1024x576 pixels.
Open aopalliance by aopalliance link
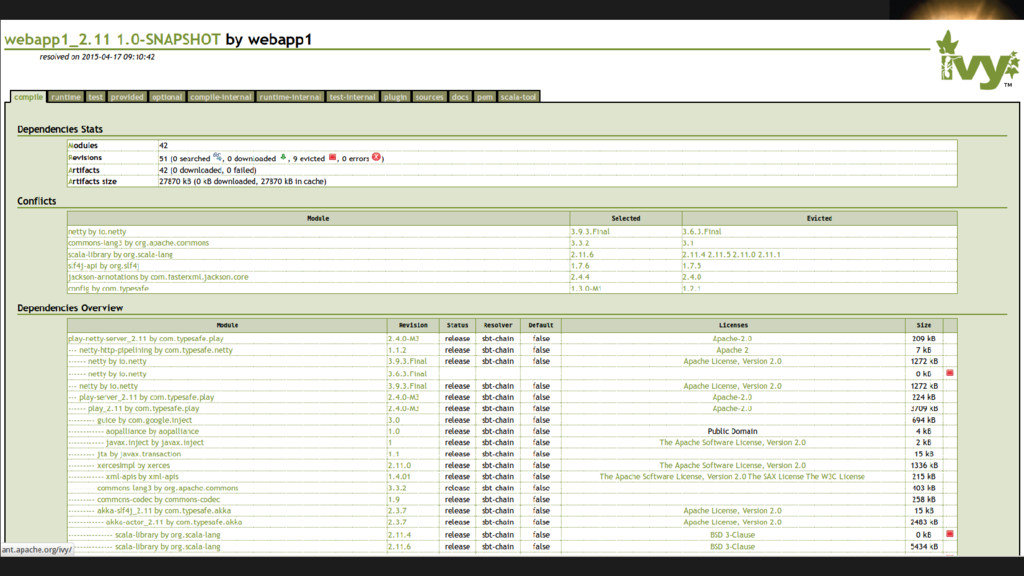[152, 431]
